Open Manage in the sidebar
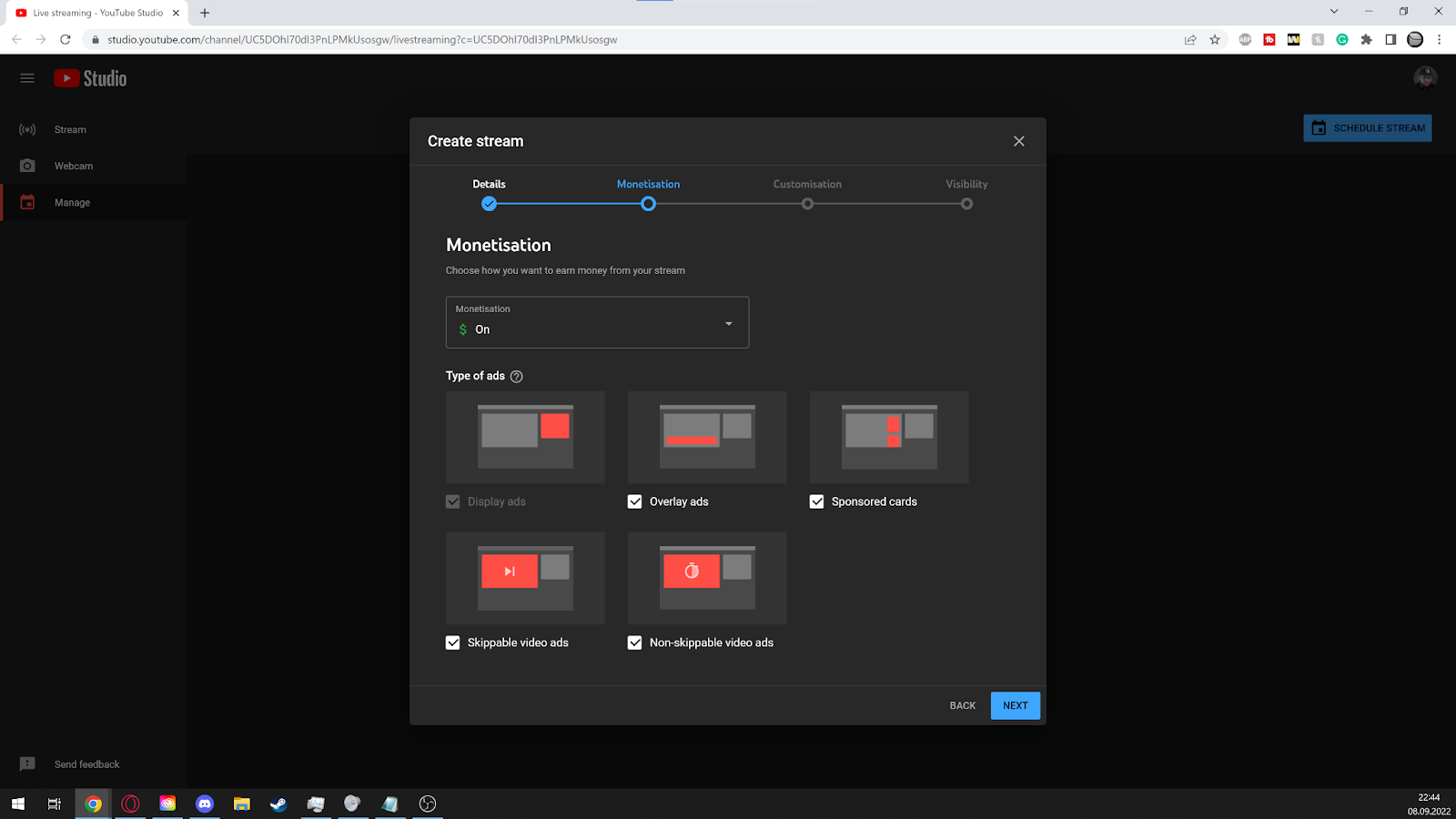The image size is (1456, 819). [x=93, y=202]
